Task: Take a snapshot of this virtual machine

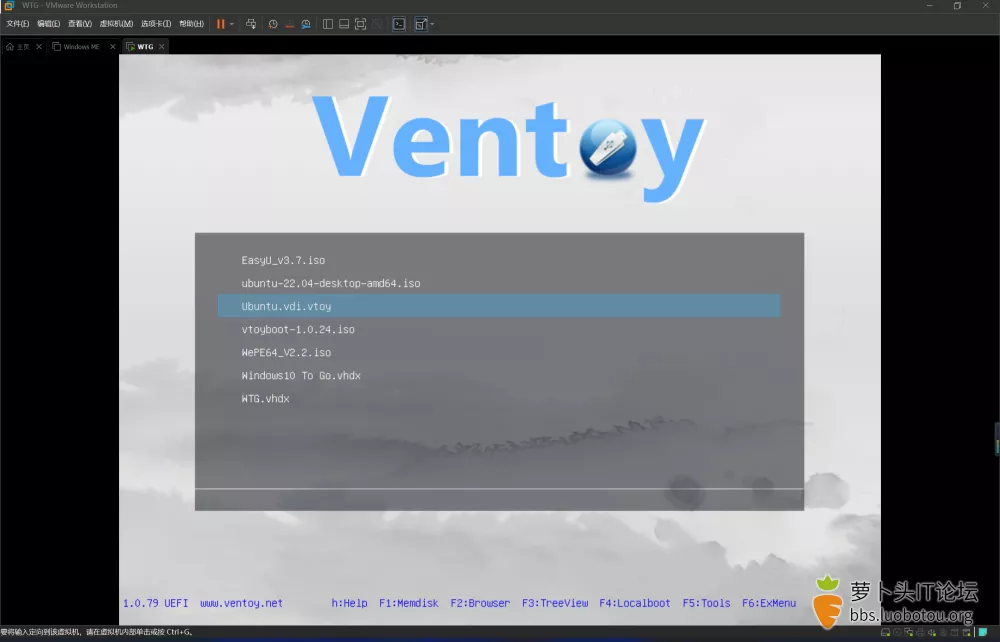Action: click(x=273, y=24)
